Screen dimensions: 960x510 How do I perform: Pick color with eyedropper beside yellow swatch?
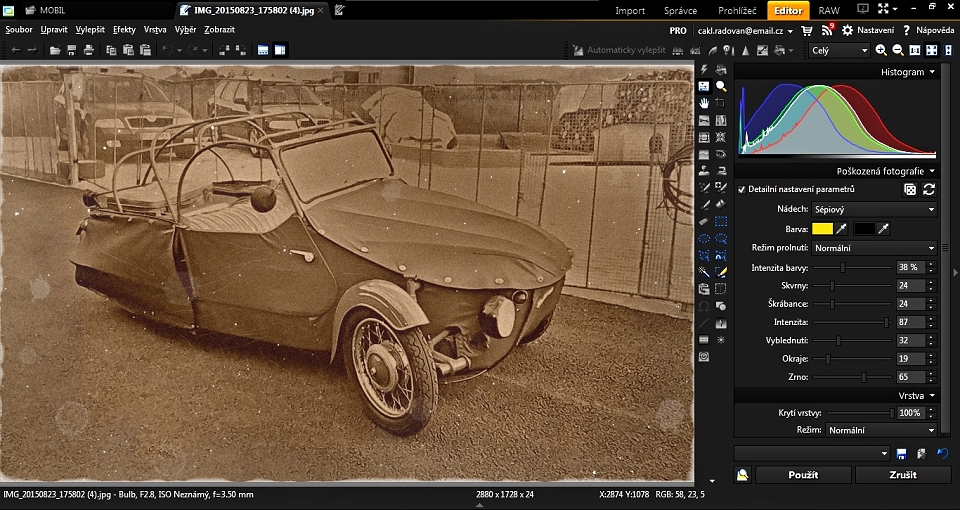[841, 229]
